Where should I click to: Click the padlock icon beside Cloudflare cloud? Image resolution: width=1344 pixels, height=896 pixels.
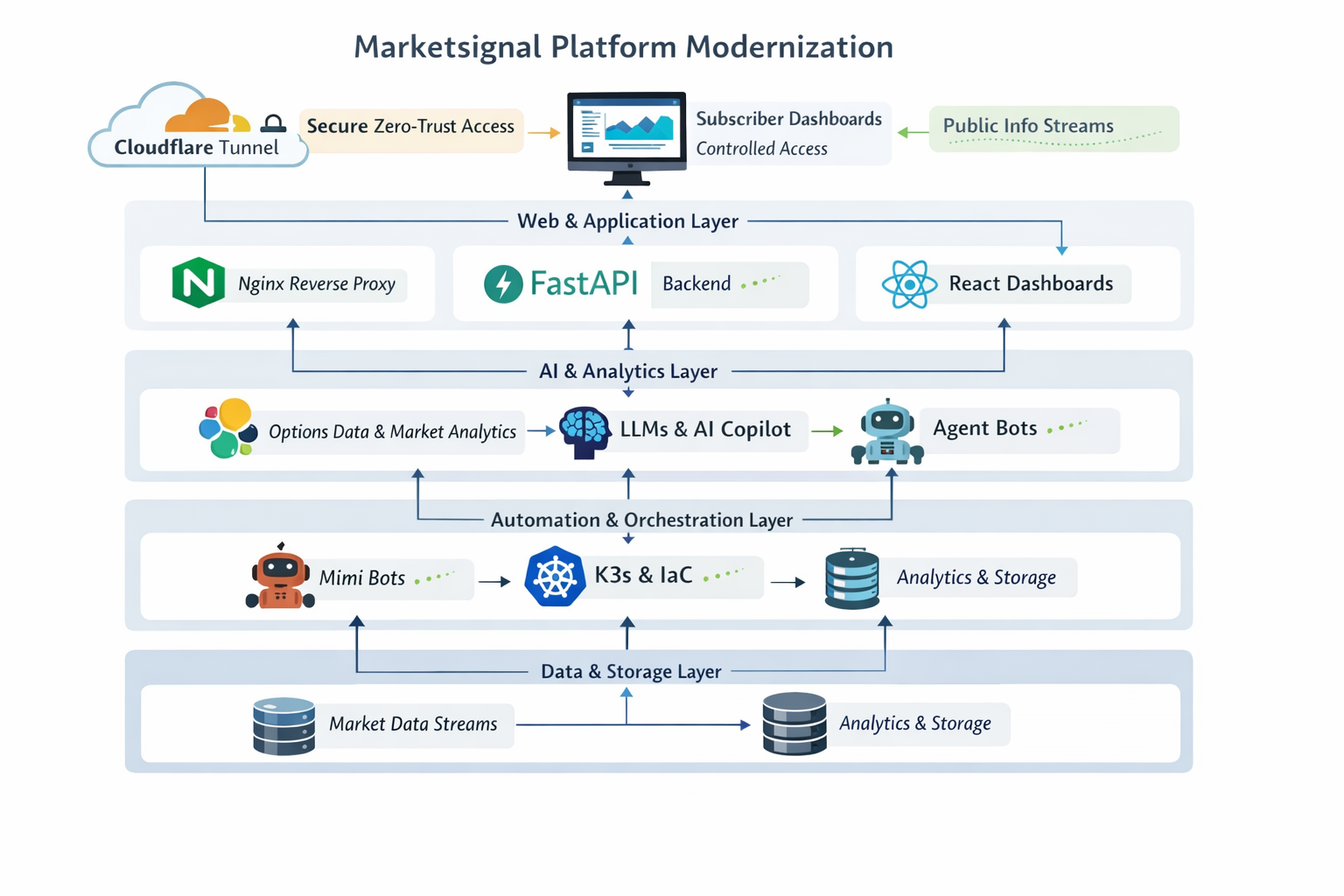274,123
